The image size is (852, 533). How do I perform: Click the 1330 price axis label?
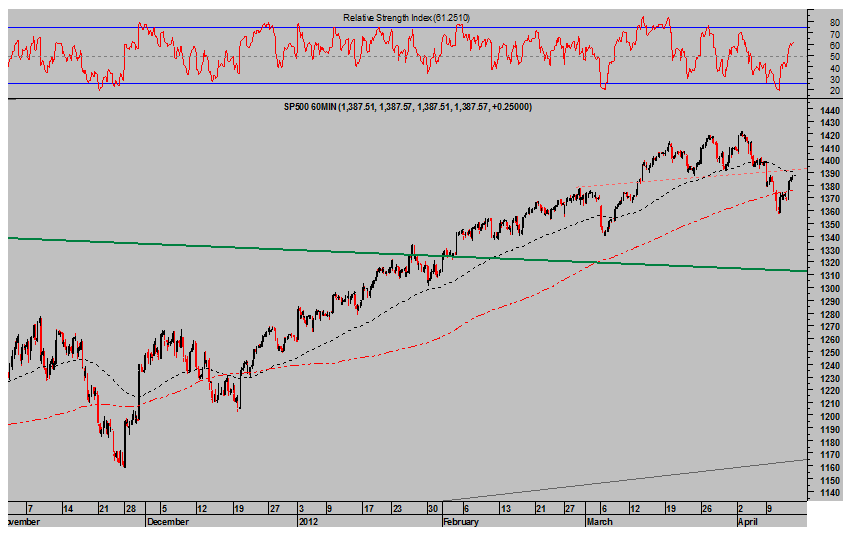(x=832, y=250)
